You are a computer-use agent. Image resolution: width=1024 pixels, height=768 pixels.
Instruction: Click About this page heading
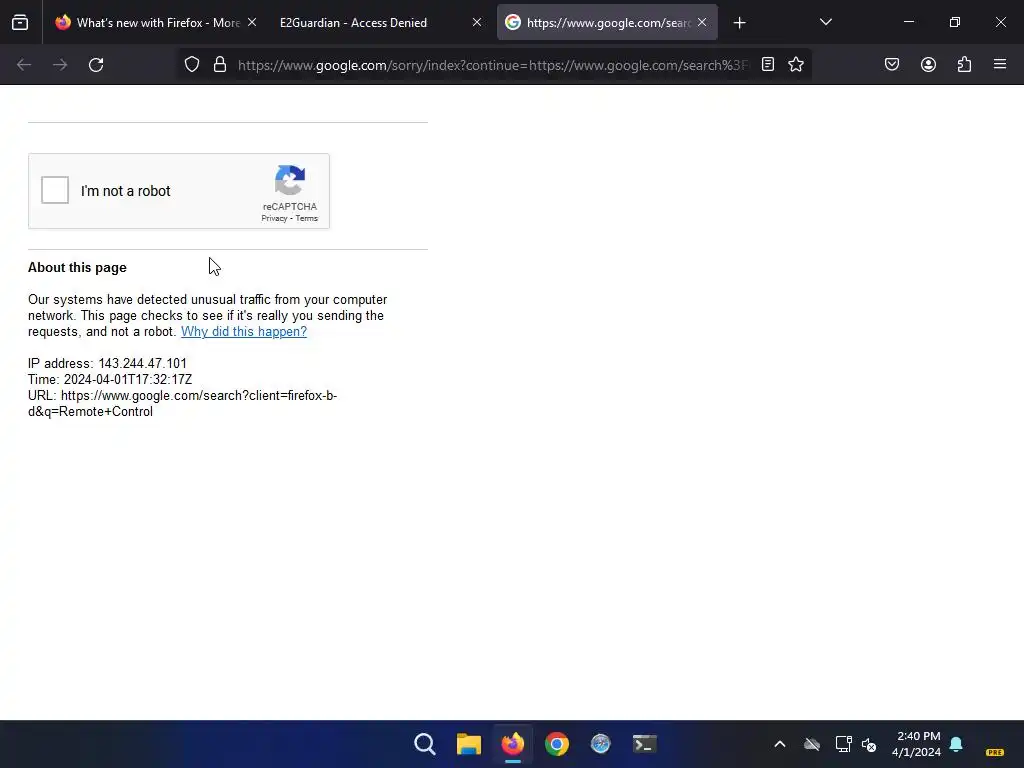(77, 268)
